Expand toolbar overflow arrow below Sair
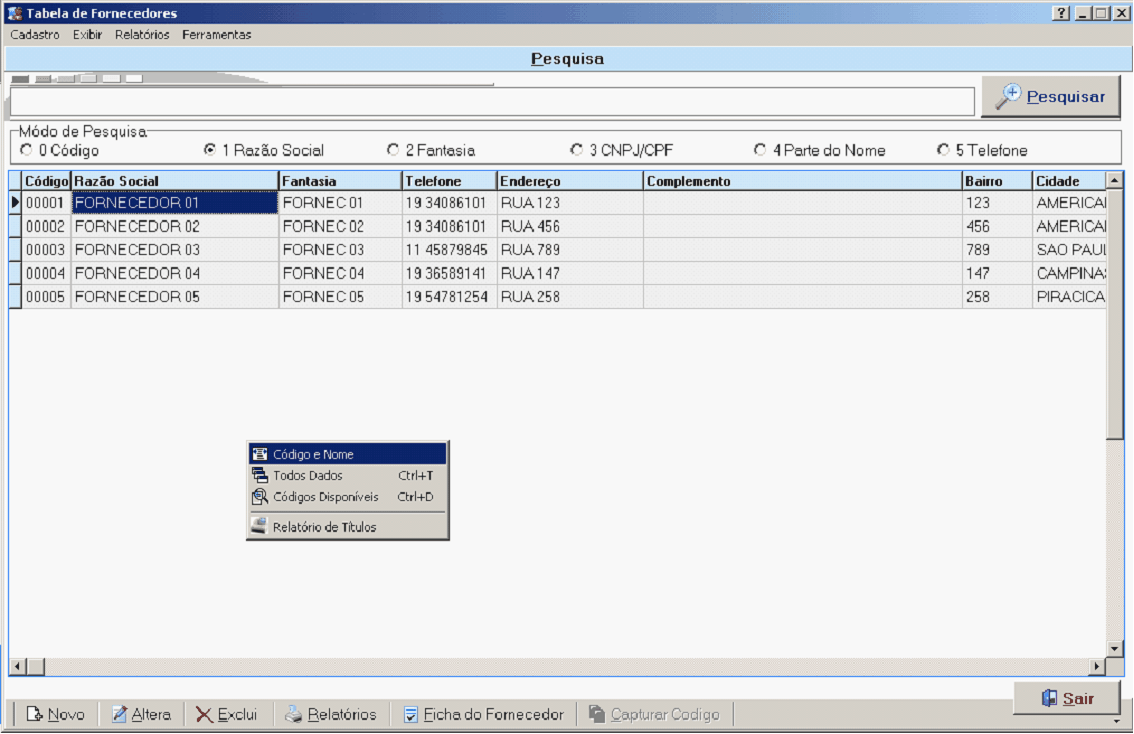Viewport: 1134px width, 734px height. pos(1116,720)
